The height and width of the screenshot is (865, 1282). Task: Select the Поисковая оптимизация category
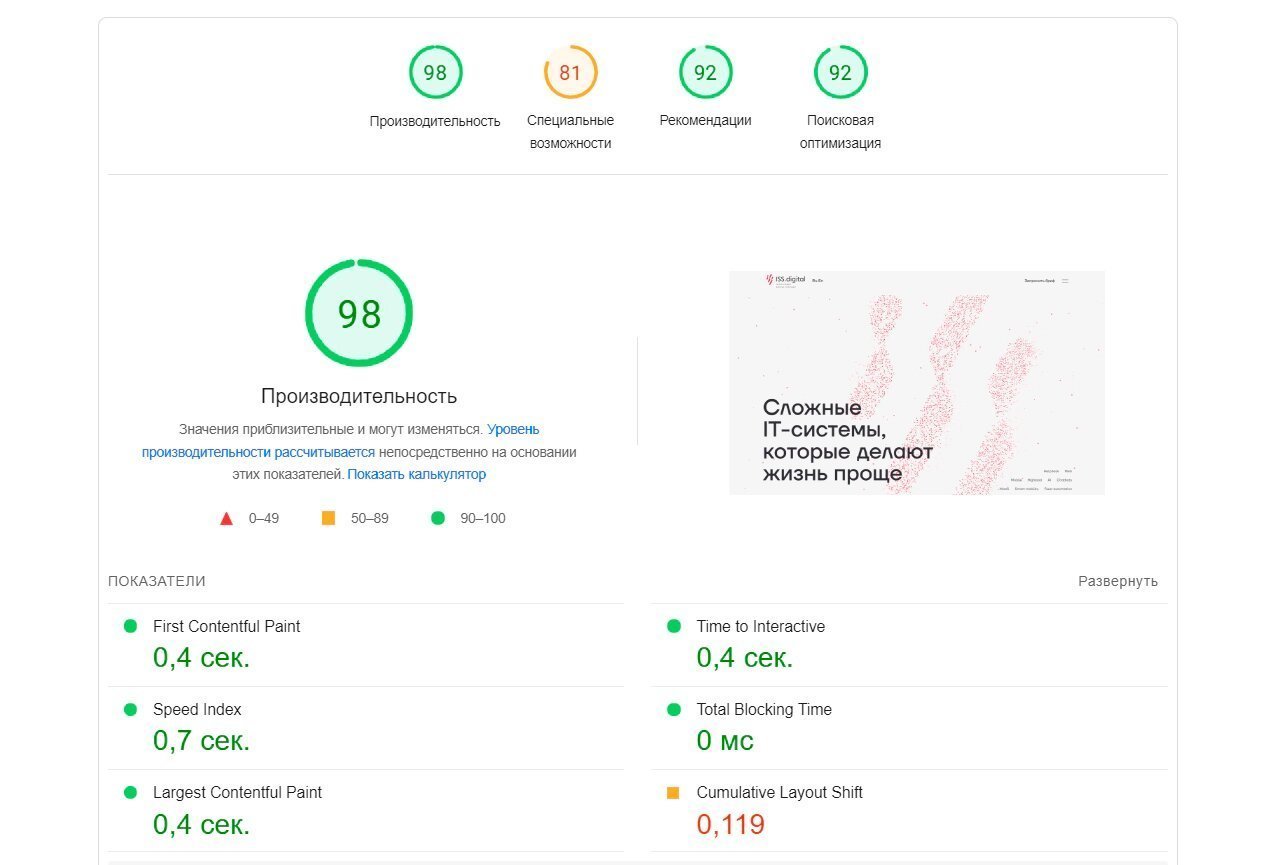point(840,131)
